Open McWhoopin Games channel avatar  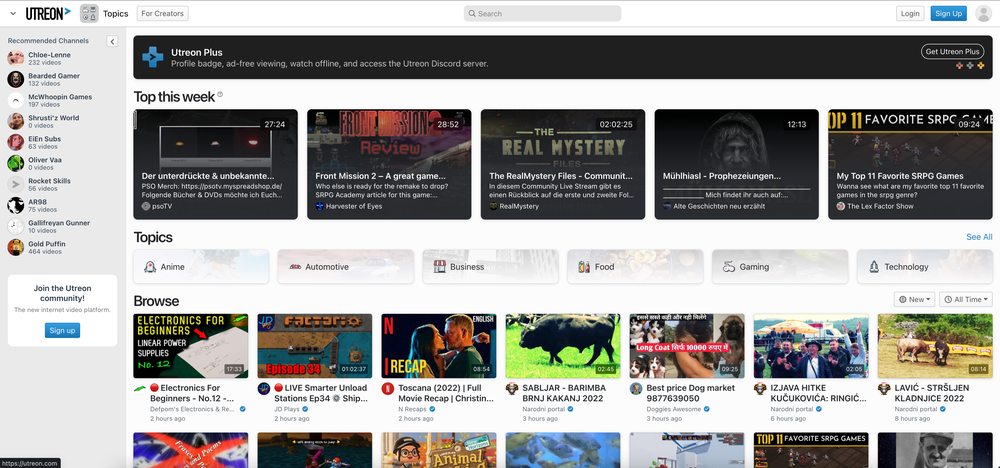click(x=15, y=100)
